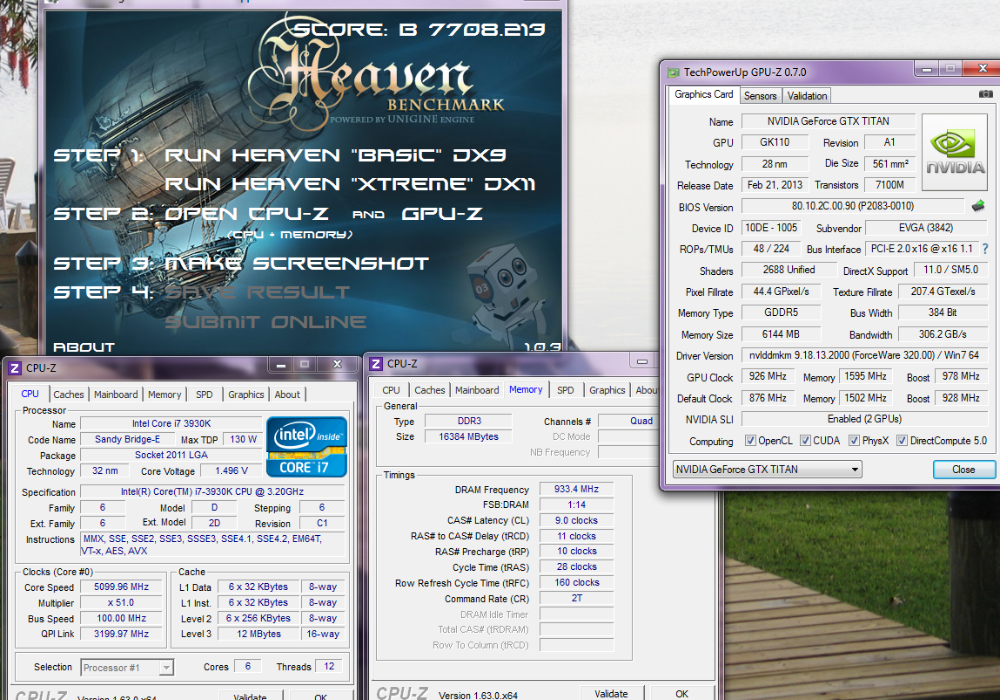
Task: Click Open CPU-Z link in Heaven
Action: (246, 214)
